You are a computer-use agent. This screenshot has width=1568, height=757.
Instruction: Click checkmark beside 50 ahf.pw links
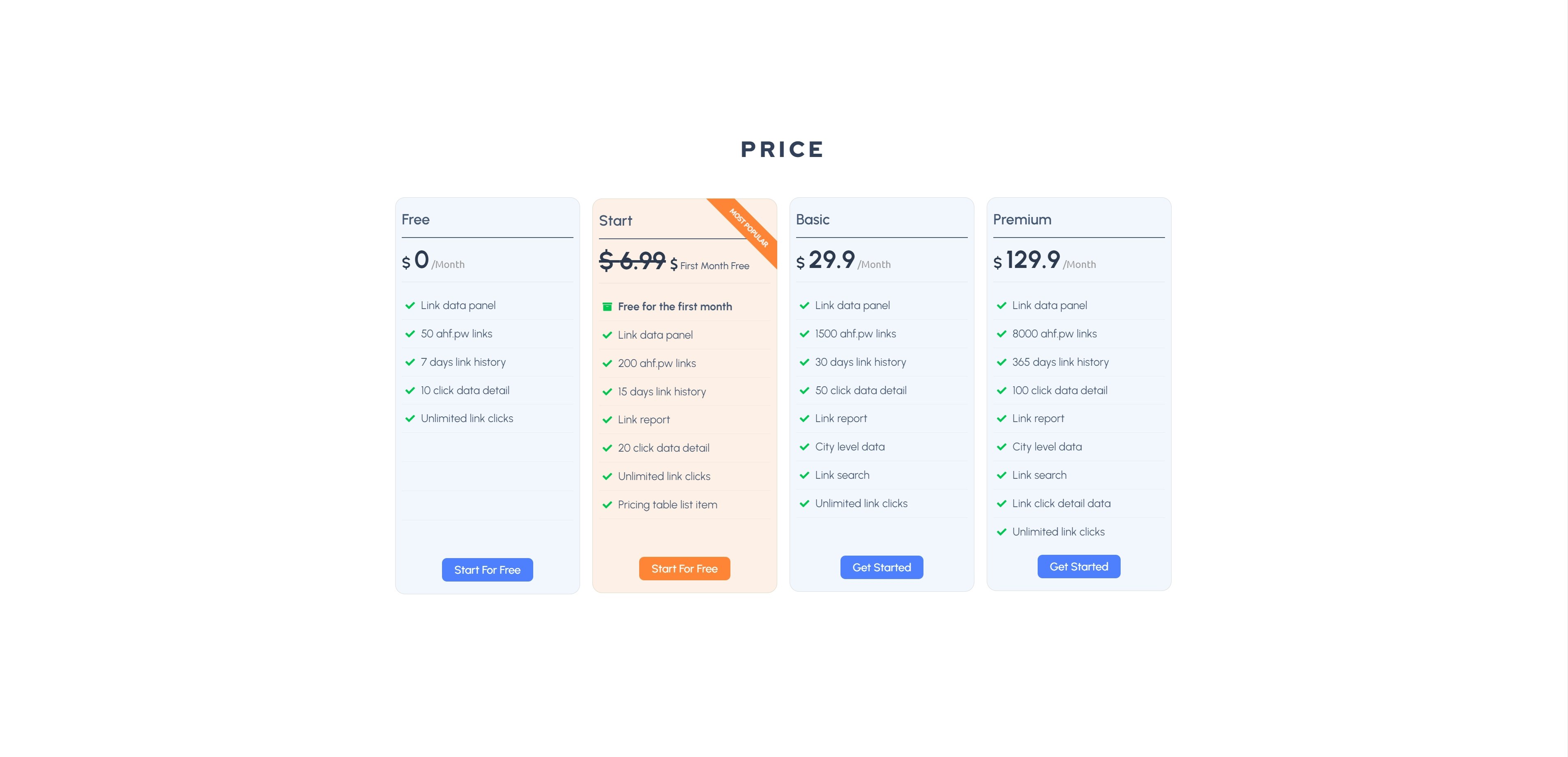pyautogui.click(x=410, y=334)
